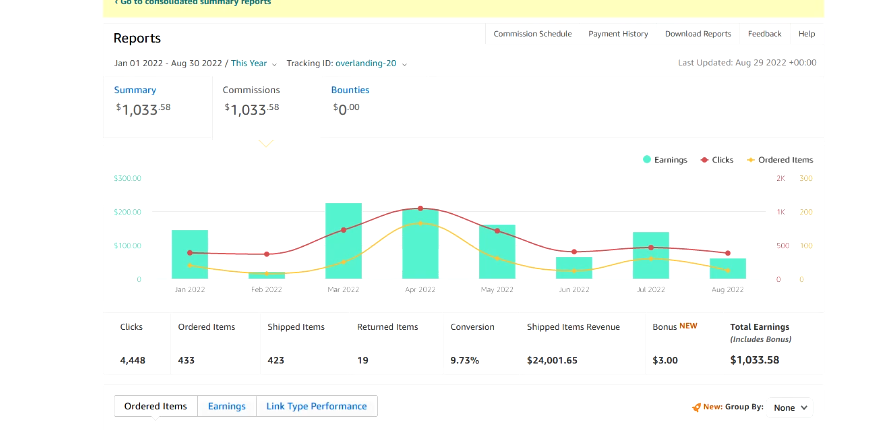Click the Bonus NEW label

[675, 327]
